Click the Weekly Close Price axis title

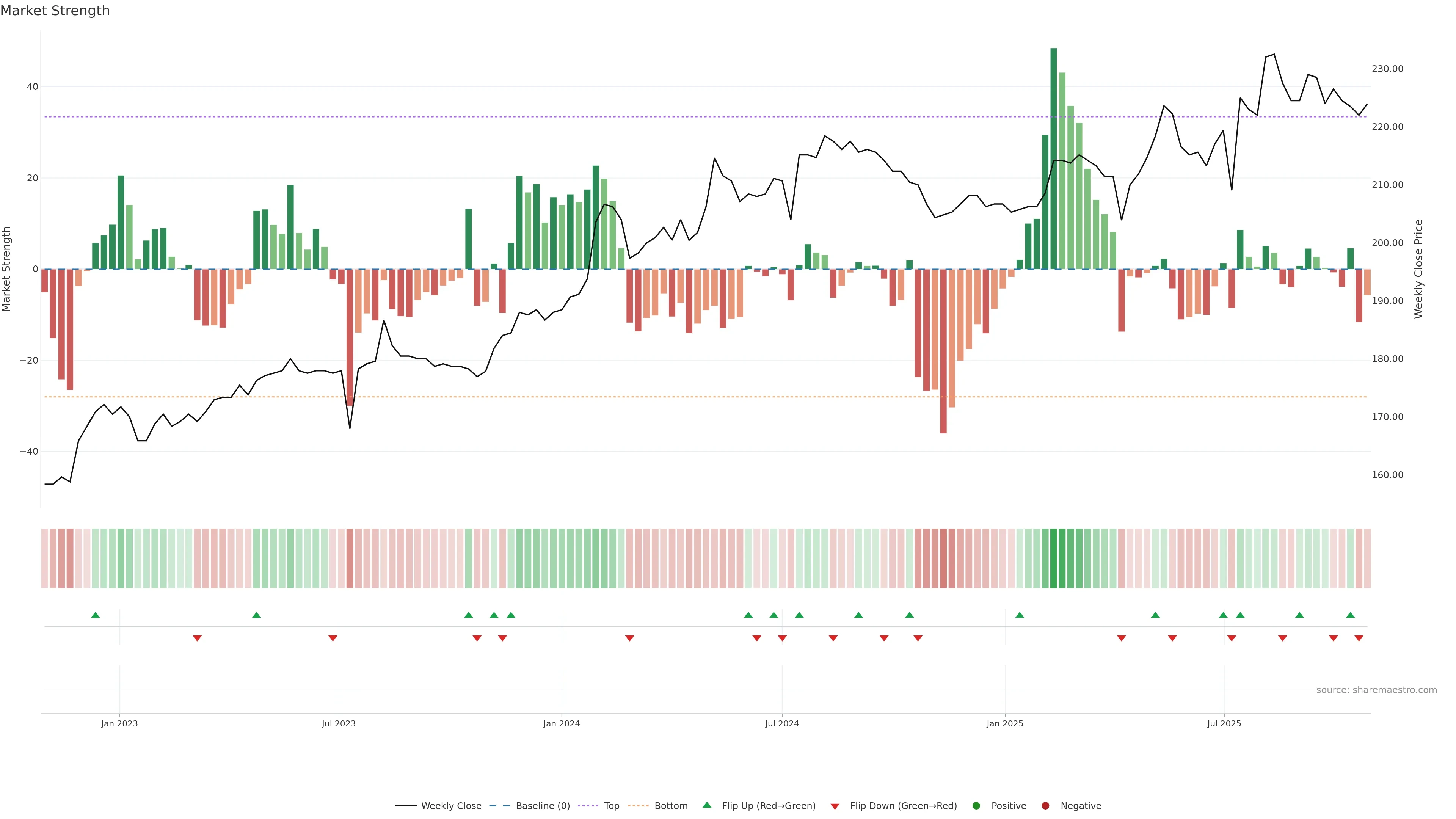(x=1419, y=269)
